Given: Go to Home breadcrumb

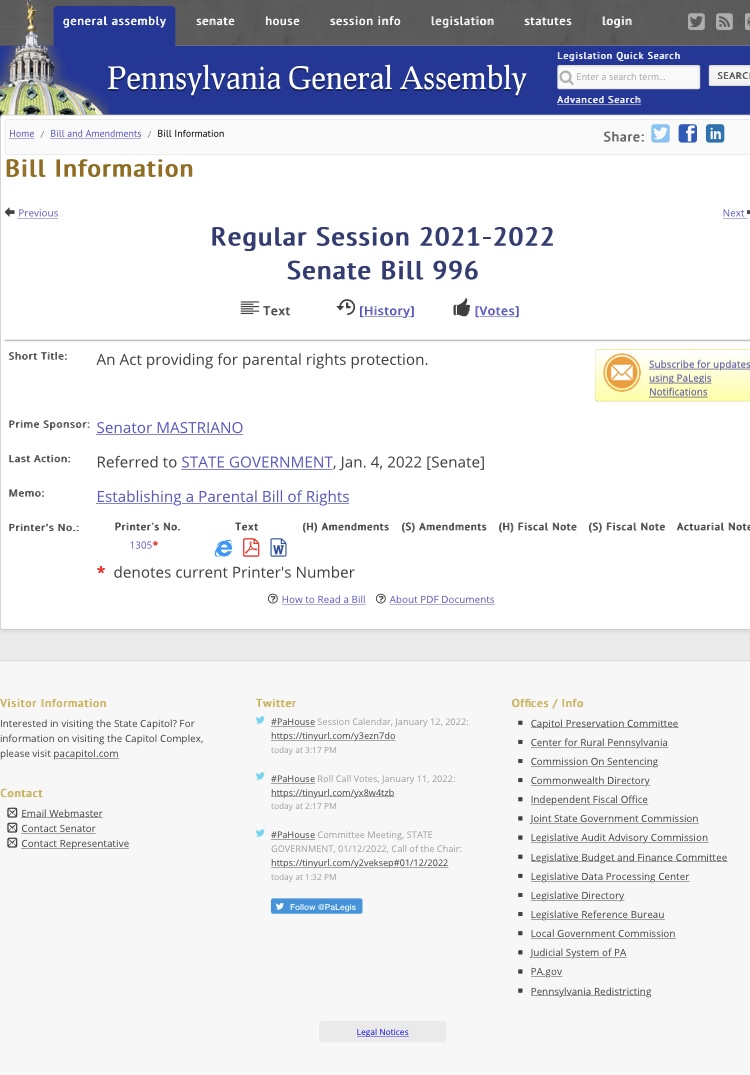Looking at the screenshot, I should tap(21, 134).
